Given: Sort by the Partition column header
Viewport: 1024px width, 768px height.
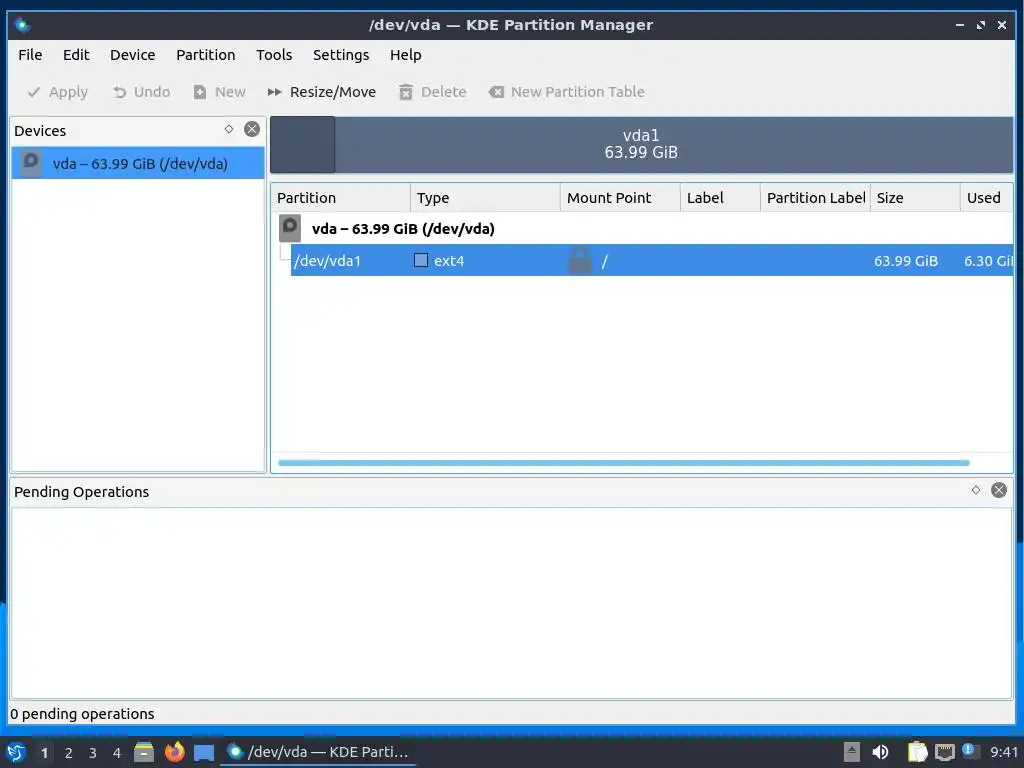Looking at the screenshot, I should pos(340,198).
